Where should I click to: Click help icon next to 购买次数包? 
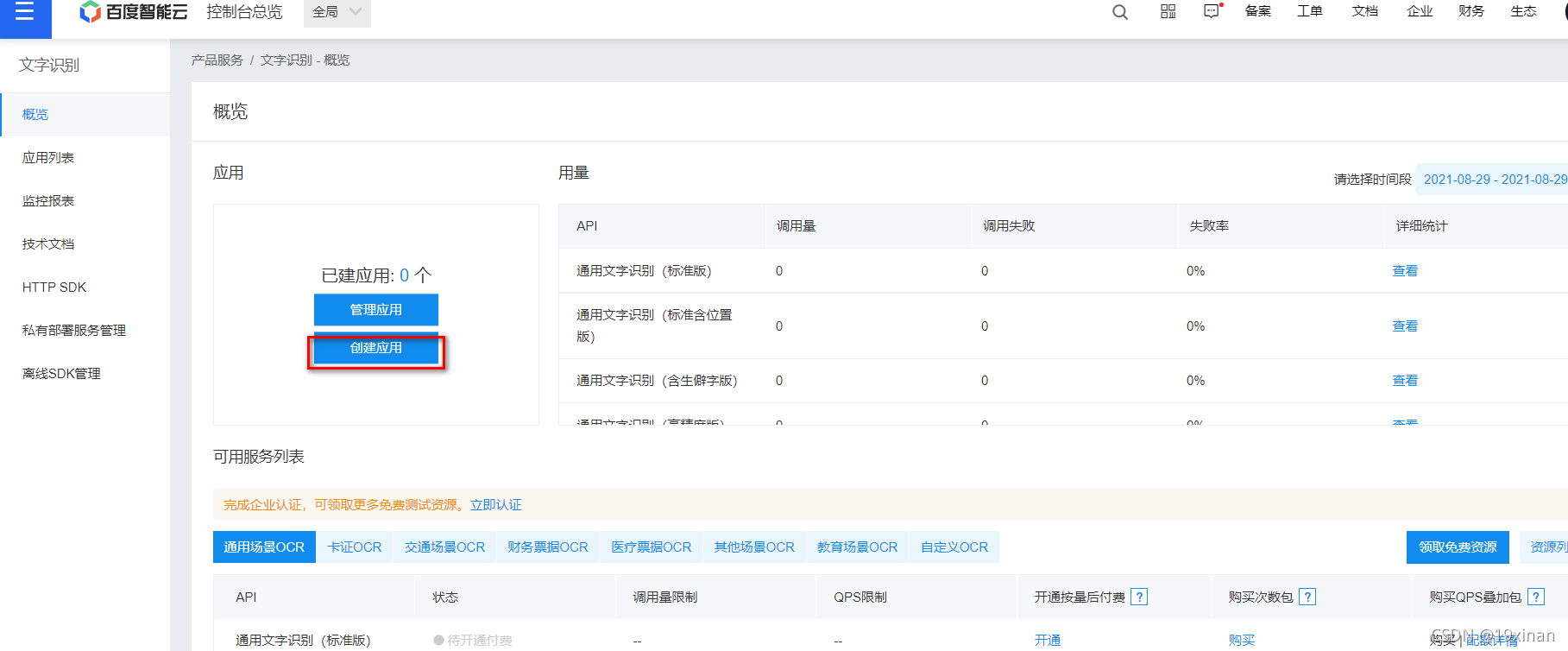[x=1307, y=597]
